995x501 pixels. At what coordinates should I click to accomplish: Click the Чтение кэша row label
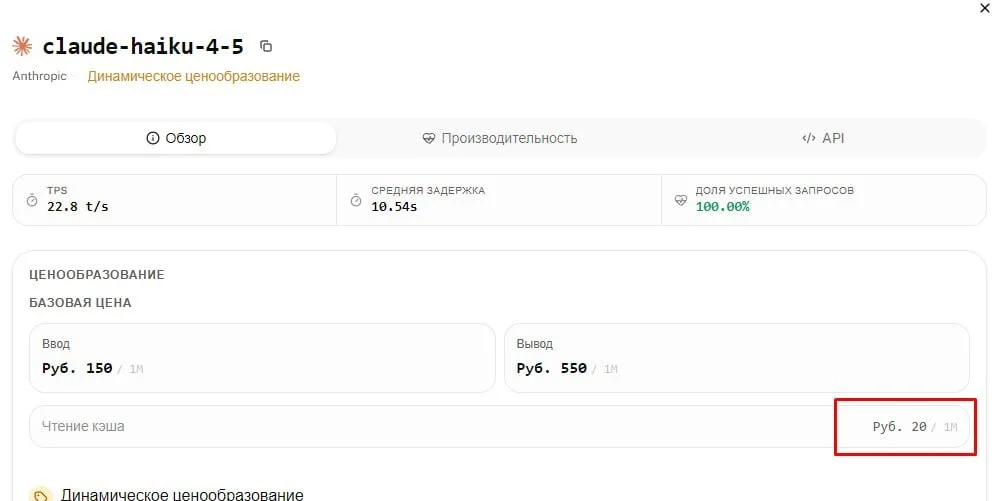tap(83, 426)
